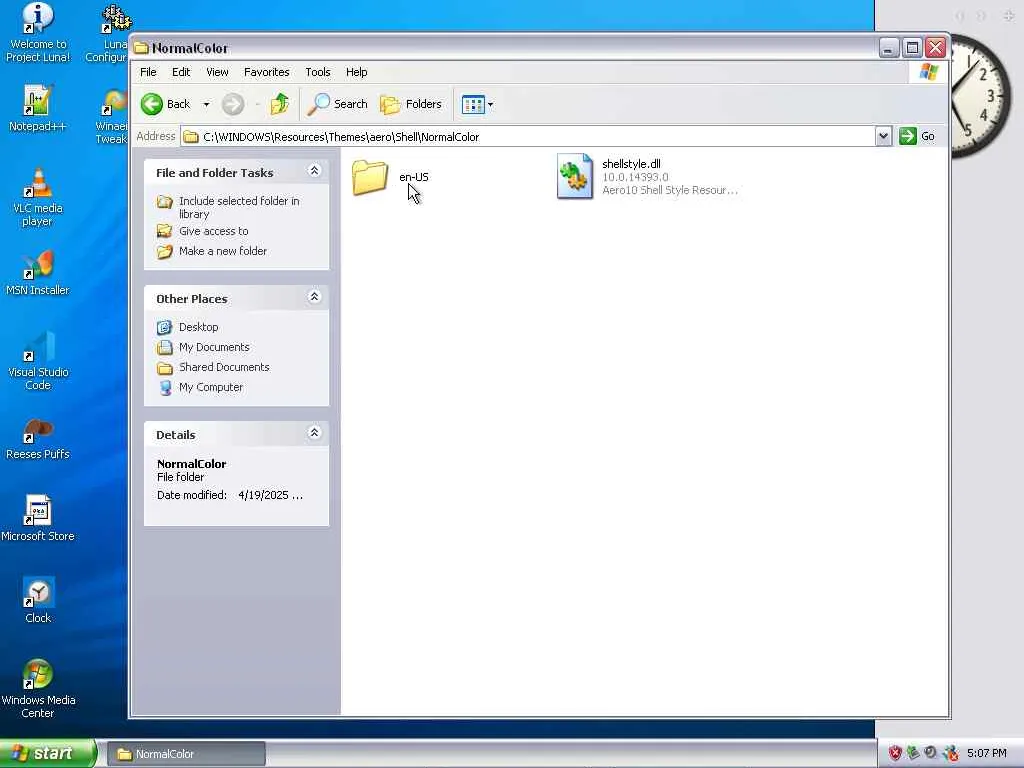1024x768 pixels.
Task: Collapse the Other Places panel
Action: 314,297
